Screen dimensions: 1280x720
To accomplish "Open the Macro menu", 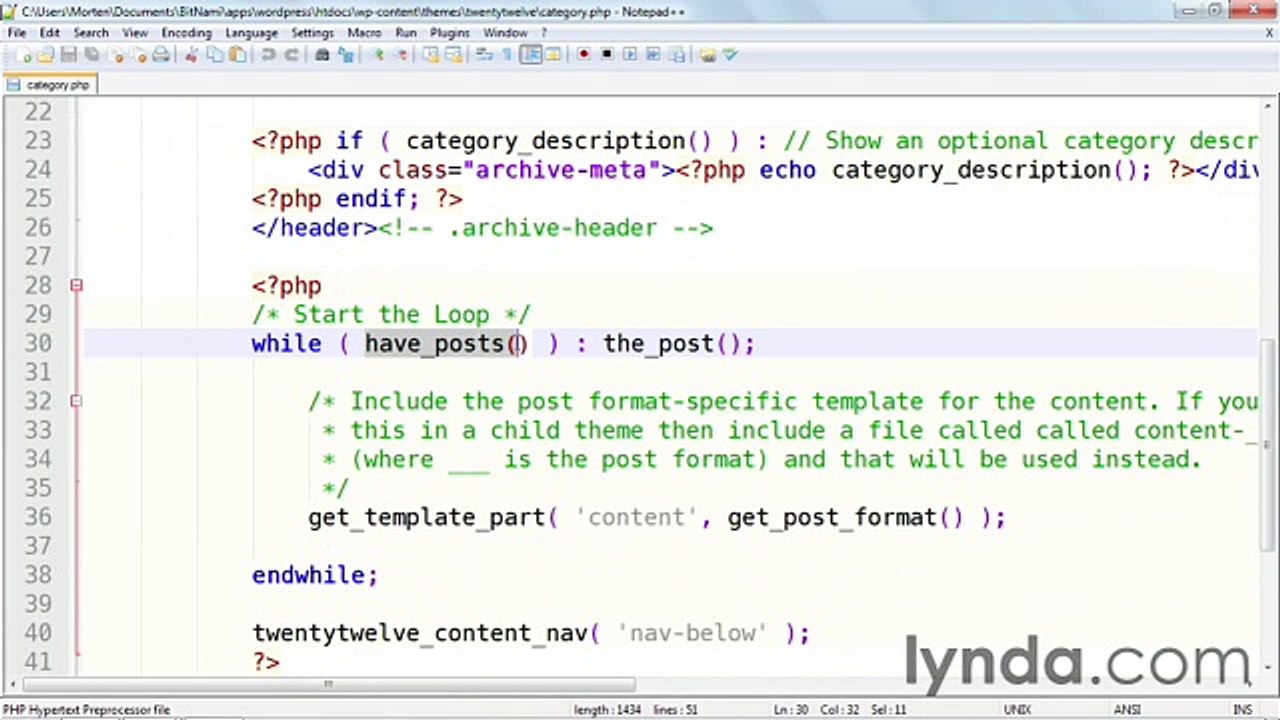I will tap(364, 33).
